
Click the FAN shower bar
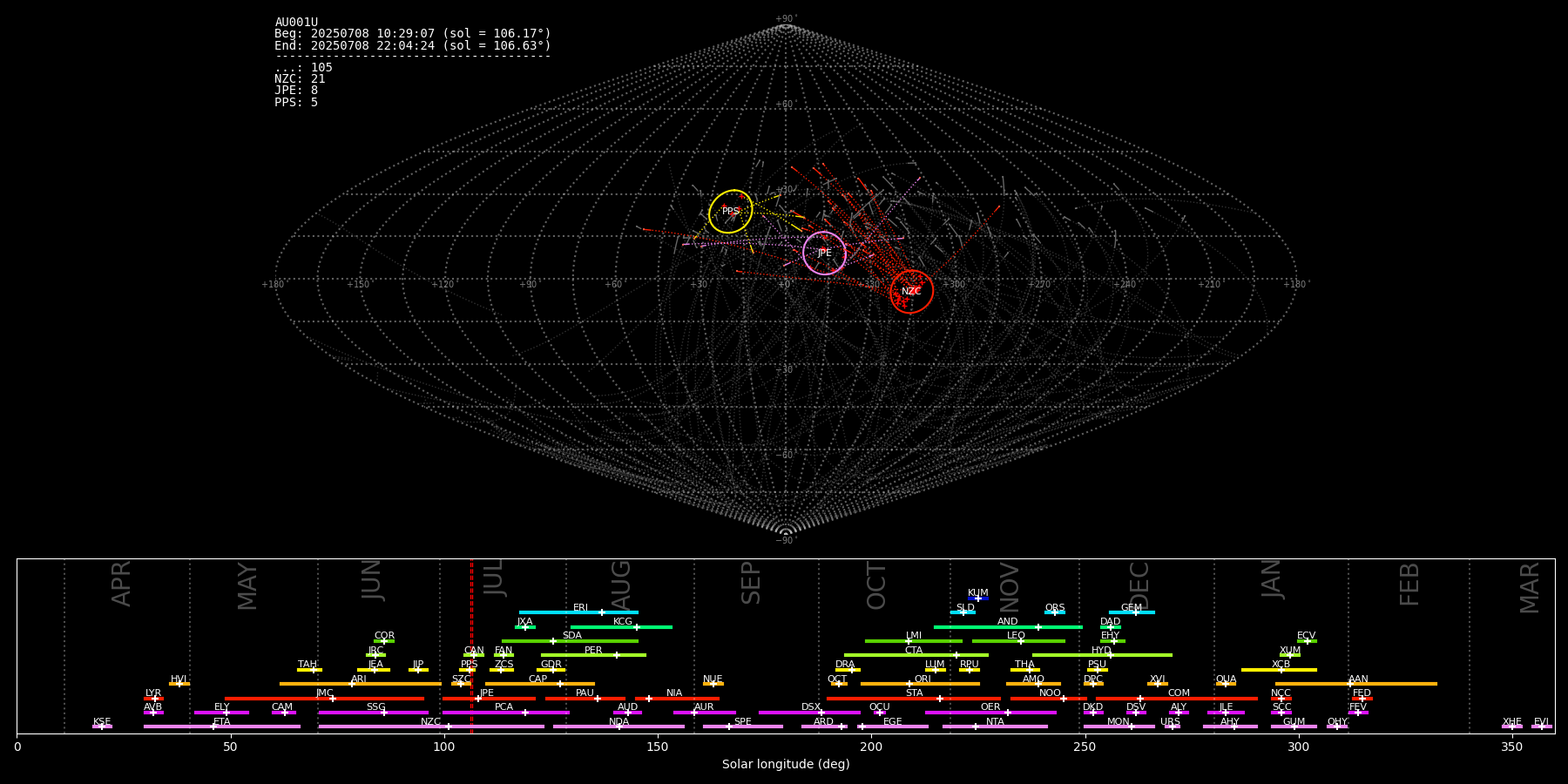(504, 655)
